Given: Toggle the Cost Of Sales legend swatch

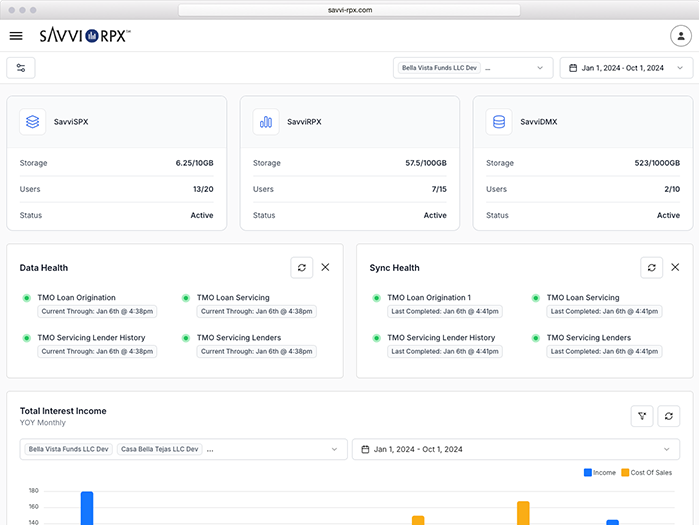Looking at the screenshot, I should tap(625, 472).
